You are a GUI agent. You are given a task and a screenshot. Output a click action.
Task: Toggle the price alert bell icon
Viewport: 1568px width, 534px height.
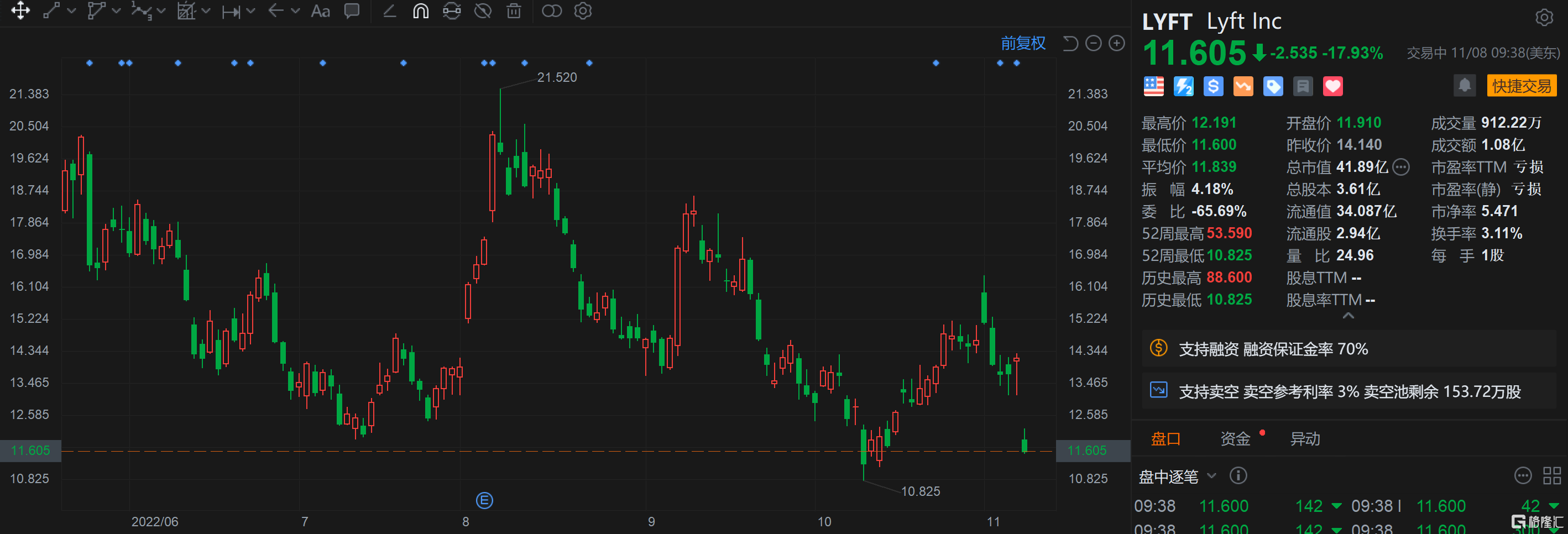[1465, 85]
